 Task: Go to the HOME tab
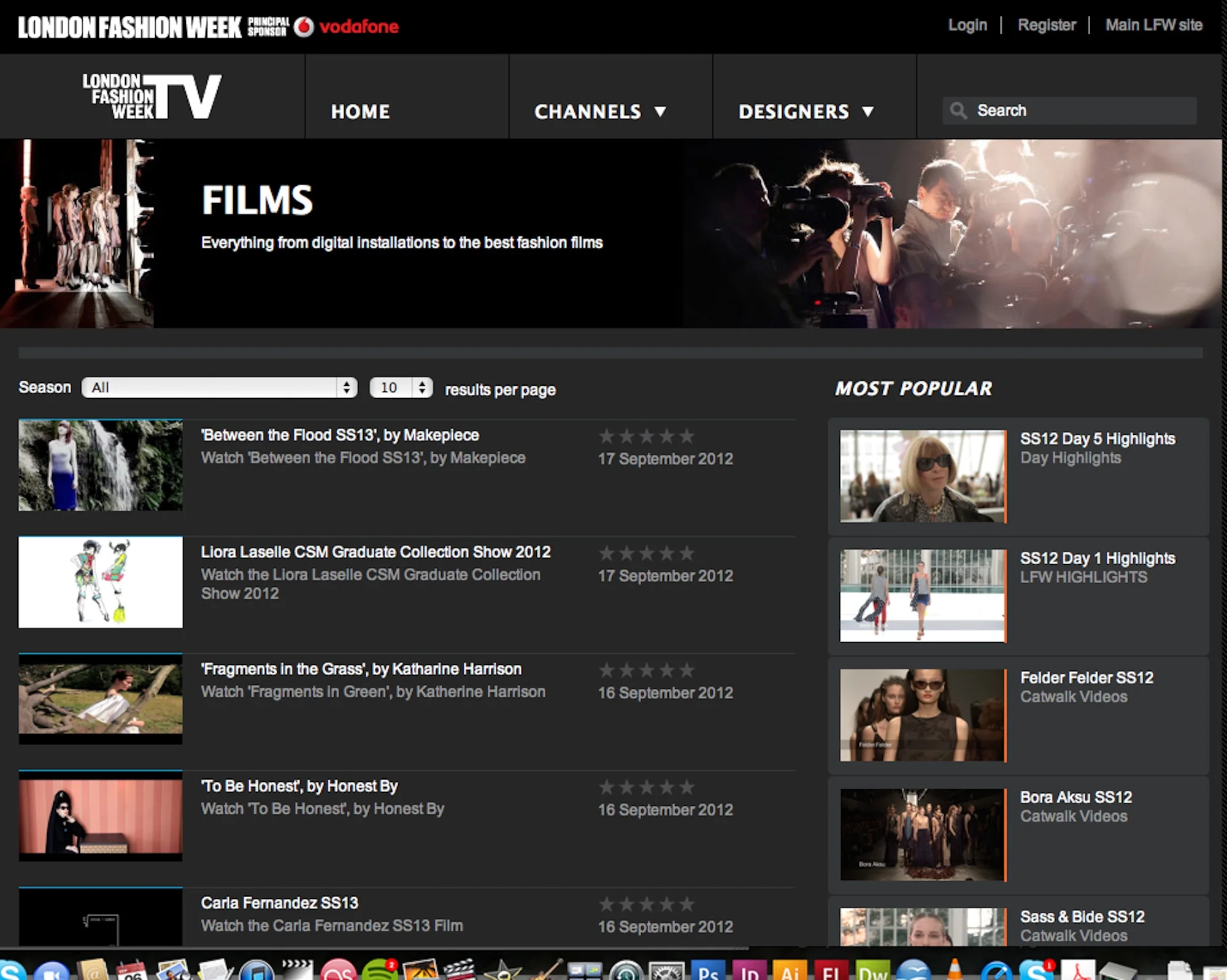[360, 112]
